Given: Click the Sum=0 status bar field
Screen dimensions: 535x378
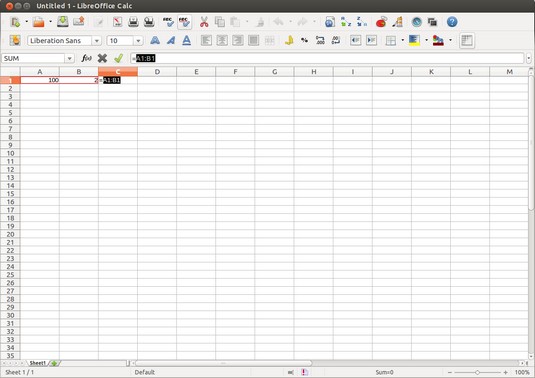Looking at the screenshot, I should coord(384,372).
